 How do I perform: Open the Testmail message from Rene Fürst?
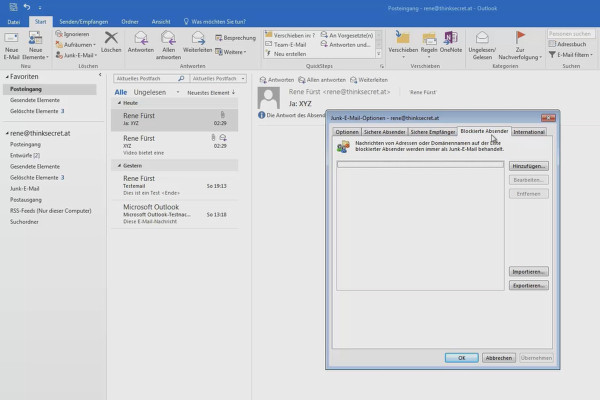pyautogui.click(x=174, y=185)
